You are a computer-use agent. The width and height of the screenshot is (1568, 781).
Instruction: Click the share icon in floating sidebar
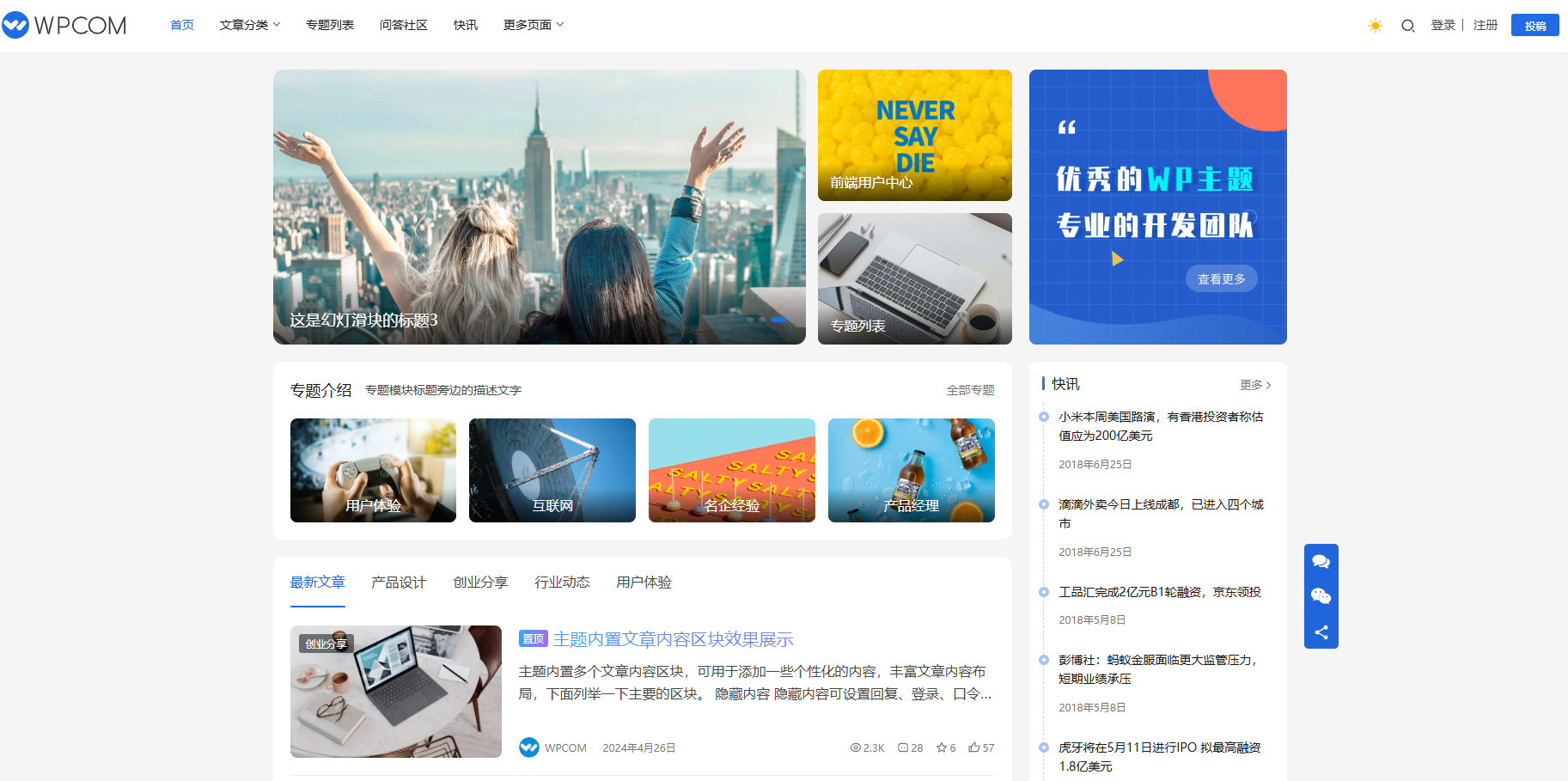[1321, 632]
